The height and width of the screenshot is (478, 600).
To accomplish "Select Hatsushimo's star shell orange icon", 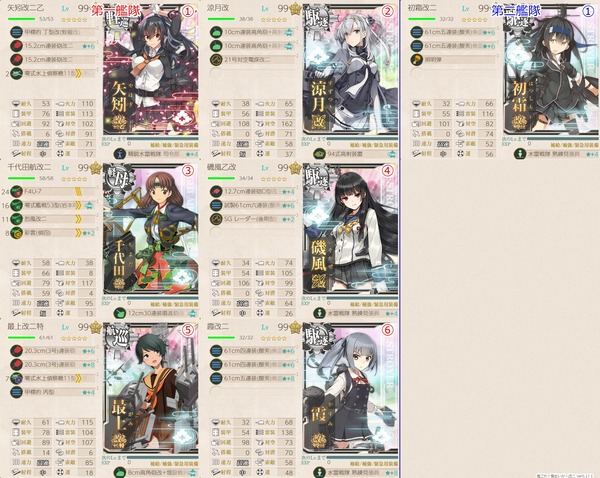I will [x=416, y=60].
